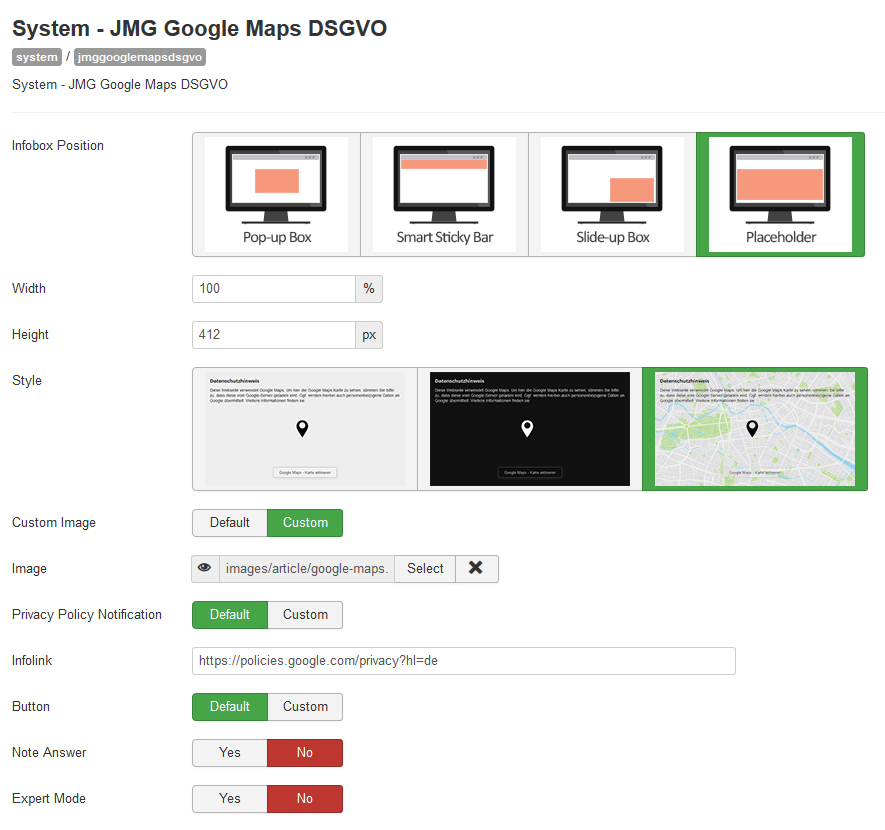Screen dimensions: 885x830
Task: Set Note Answer to Yes
Action: (230, 753)
